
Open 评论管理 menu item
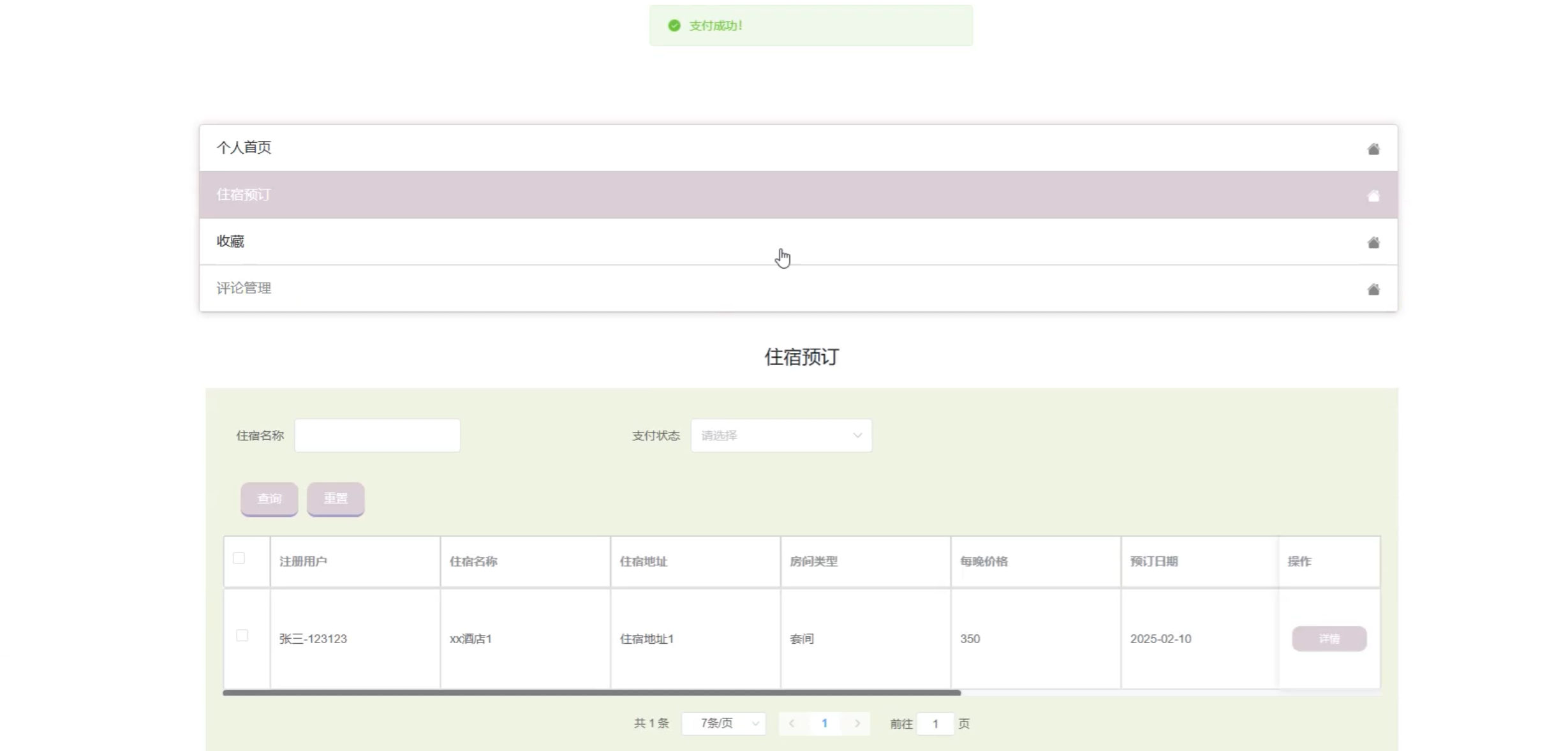244,288
